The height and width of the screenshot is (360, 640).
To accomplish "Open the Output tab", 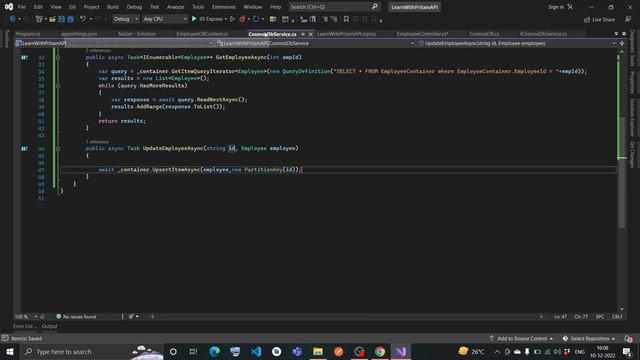I will (49, 326).
